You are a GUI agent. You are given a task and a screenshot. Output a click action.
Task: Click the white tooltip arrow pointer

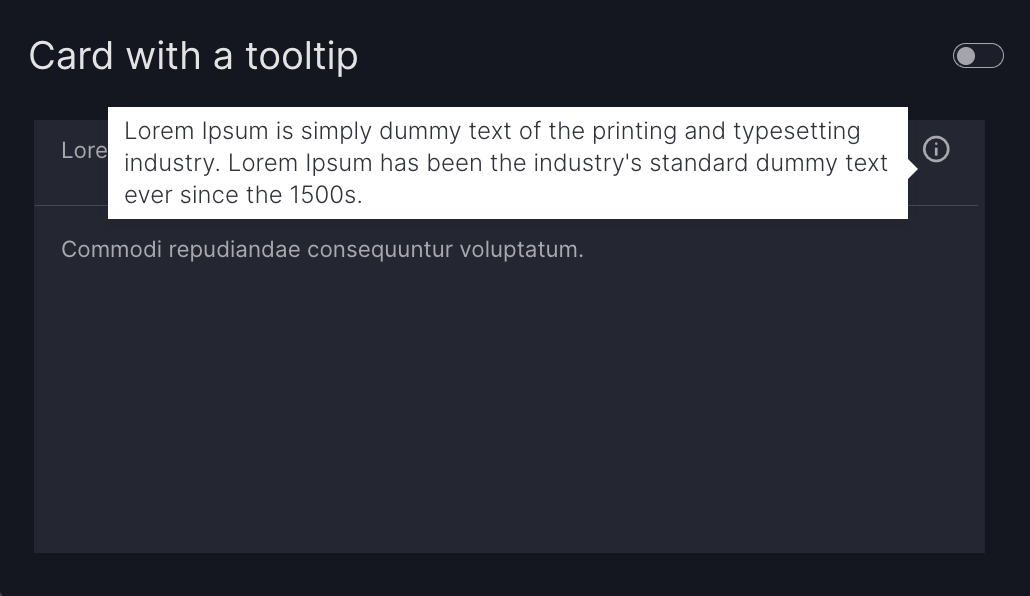point(912,169)
